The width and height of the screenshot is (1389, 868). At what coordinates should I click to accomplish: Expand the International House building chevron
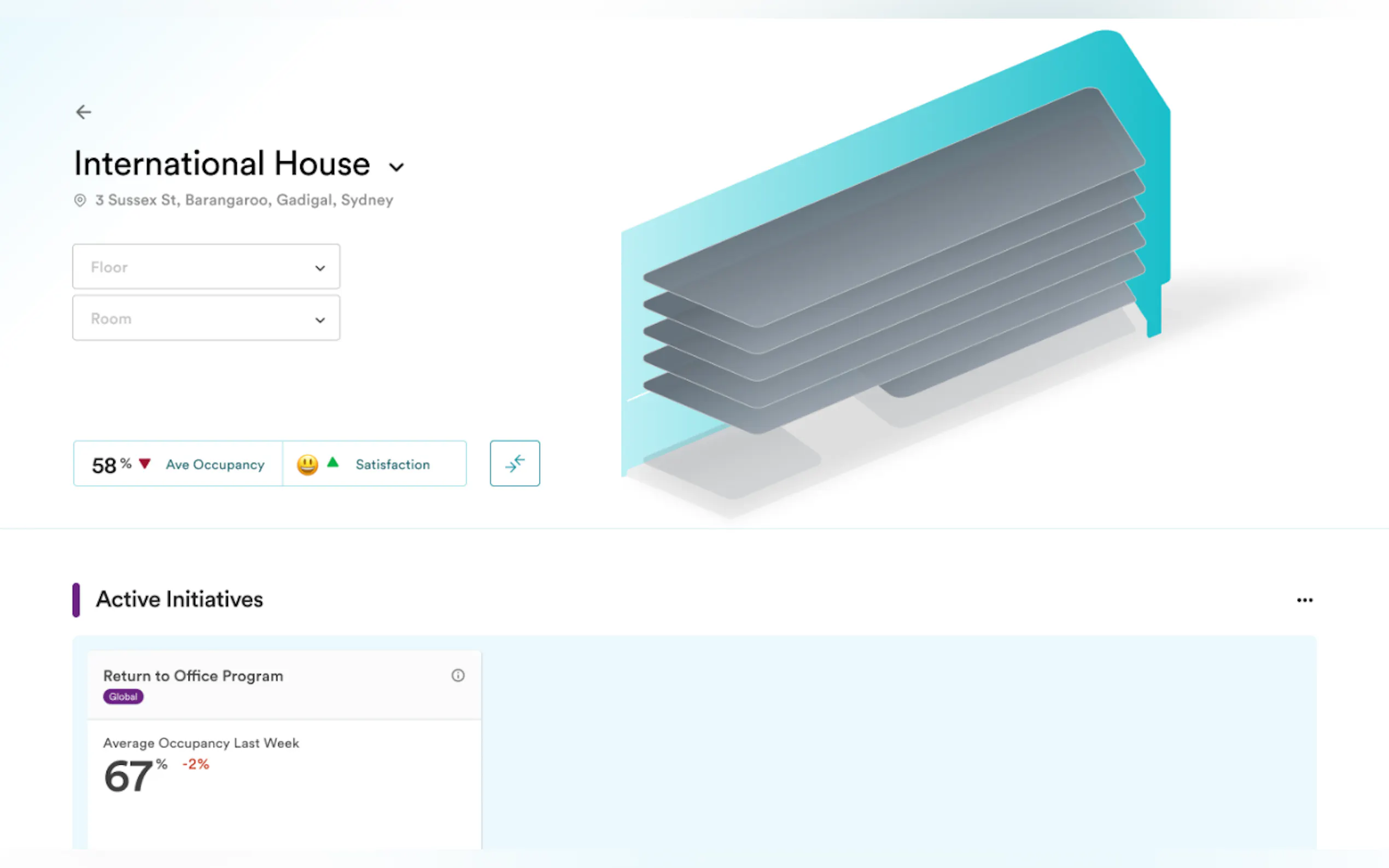(x=396, y=167)
